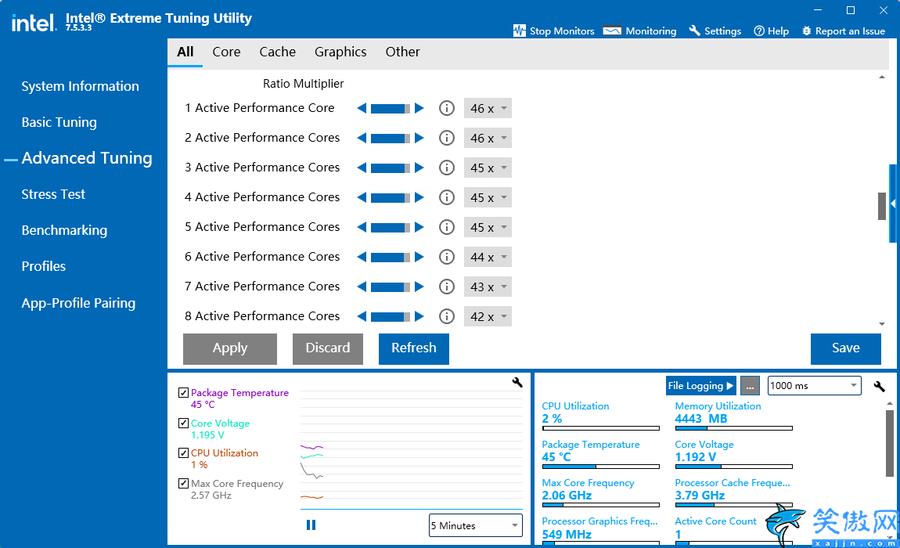Increase ratio with right arrow for 7 Active Performance Cores
This screenshot has width=900, height=548.
coord(419,286)
